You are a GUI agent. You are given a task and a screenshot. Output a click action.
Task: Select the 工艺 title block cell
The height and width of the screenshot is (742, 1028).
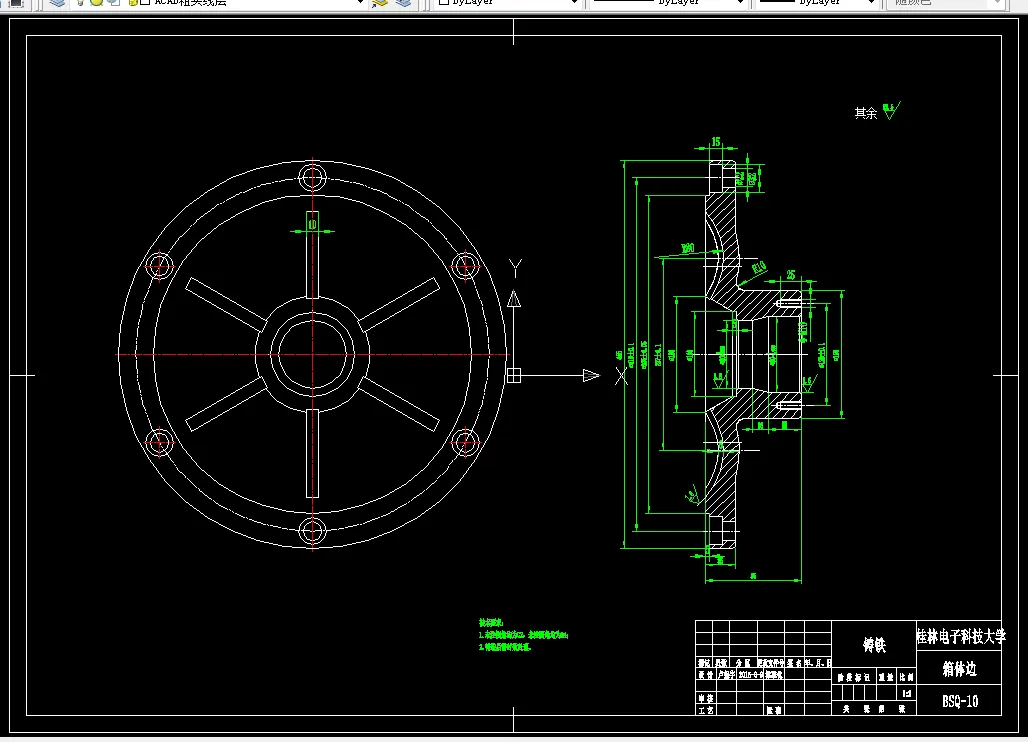coord(705,710)
